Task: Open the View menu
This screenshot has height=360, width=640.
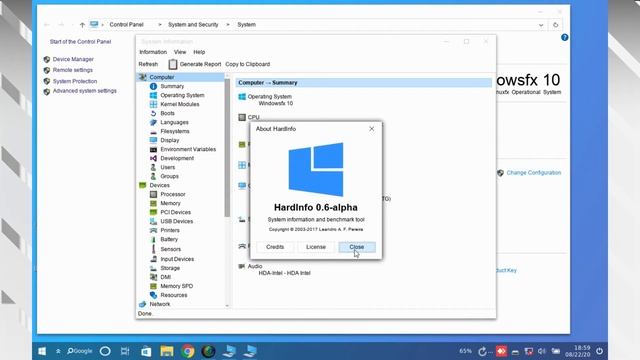Action: click(180, 52)
